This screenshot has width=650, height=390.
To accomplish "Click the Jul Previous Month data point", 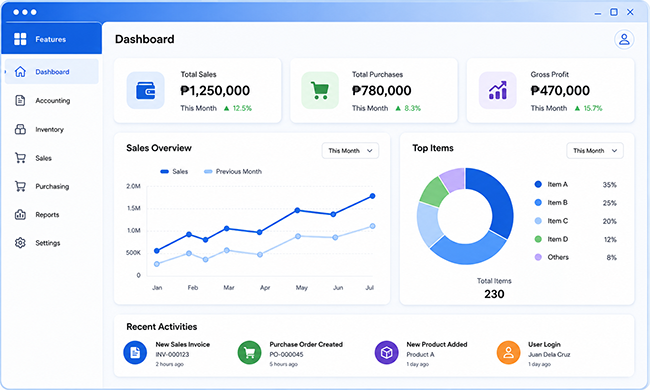I will [372, 226].
